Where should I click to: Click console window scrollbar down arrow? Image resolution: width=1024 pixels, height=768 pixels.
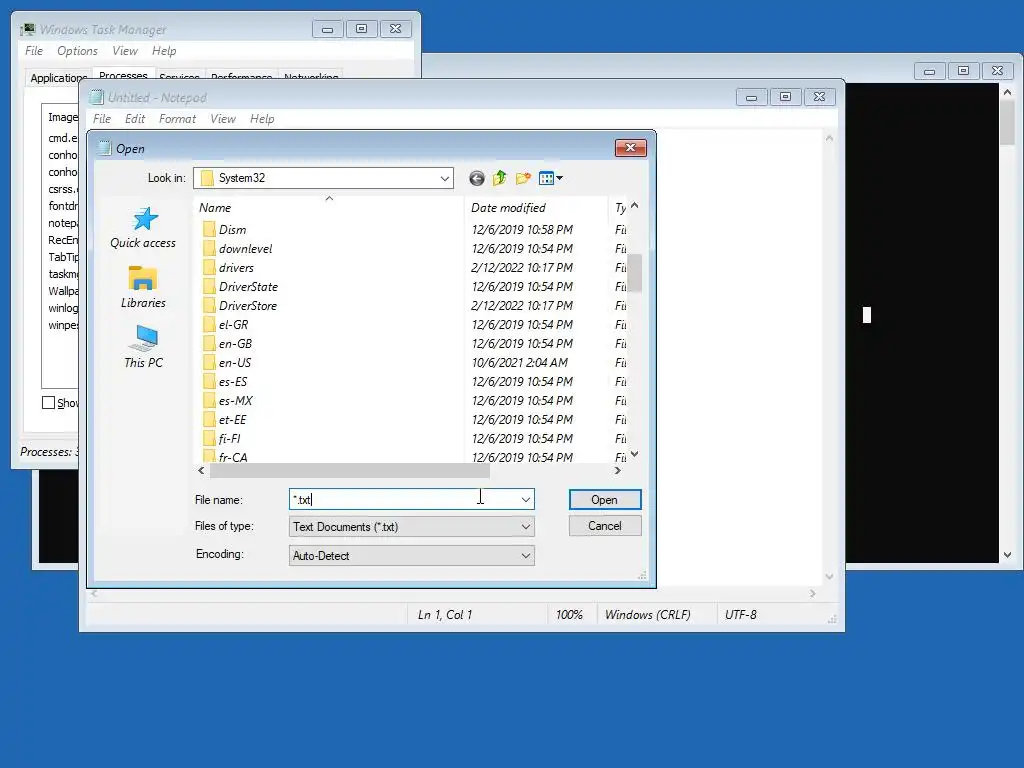click(x=1007, y=554)
